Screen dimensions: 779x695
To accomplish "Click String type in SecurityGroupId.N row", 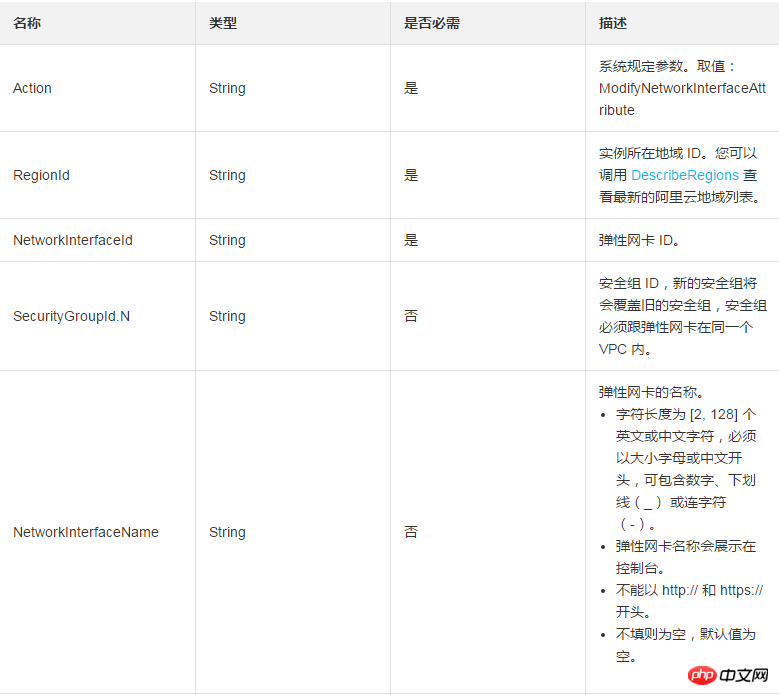I will (x=227, y=316).
